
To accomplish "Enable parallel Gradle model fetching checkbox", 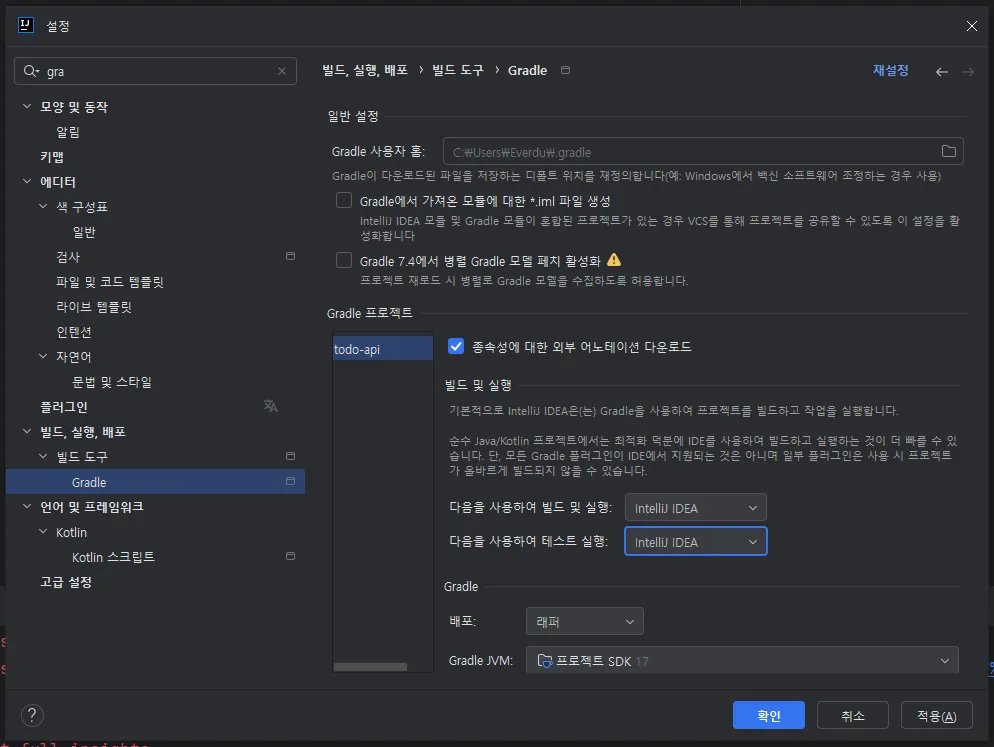I will pyautogui.click(x=344, y=260).
